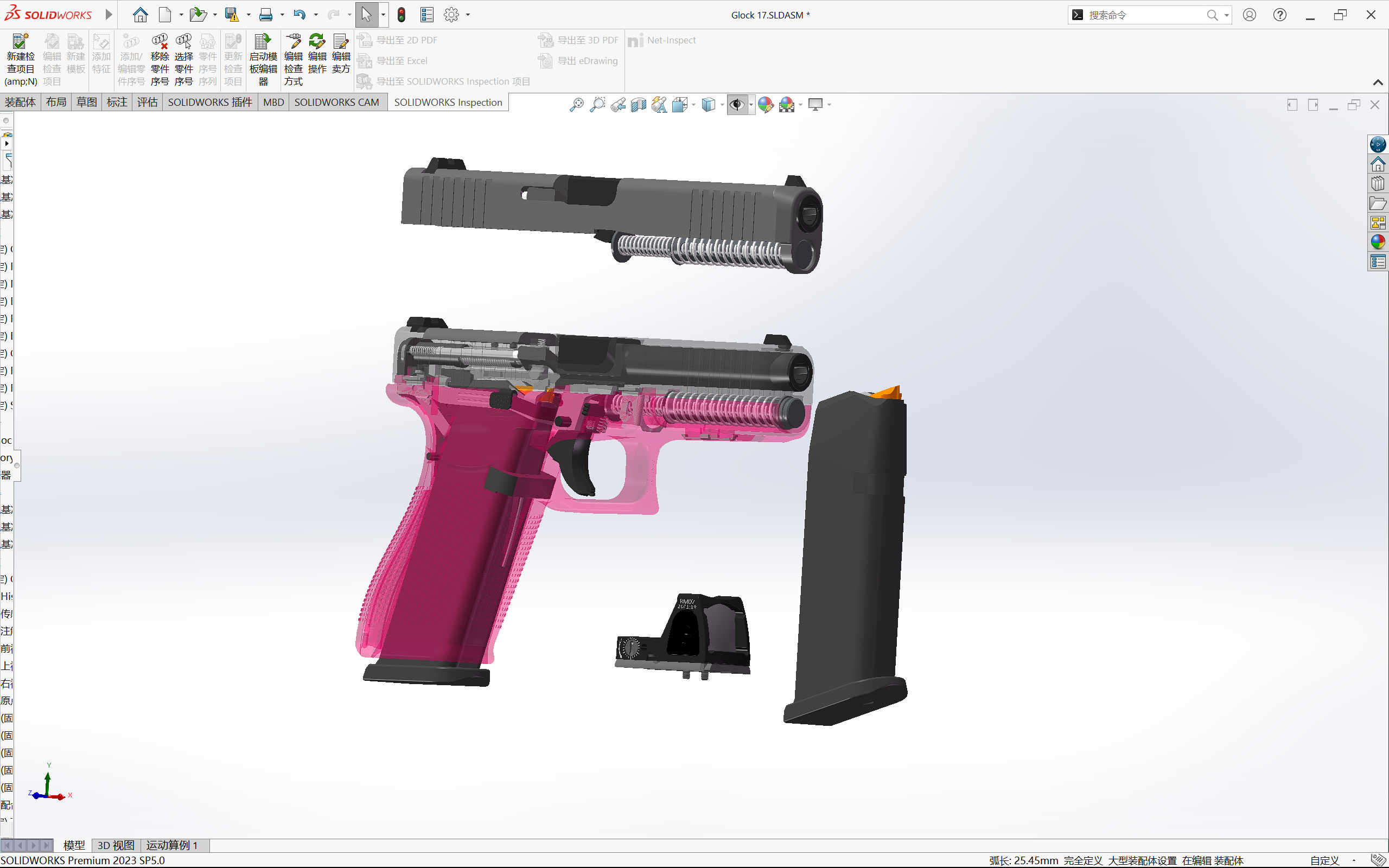This screenshot has height=868, width=1389.
Task: Expand the New document dropdown arrow
Action: (181, 15)
